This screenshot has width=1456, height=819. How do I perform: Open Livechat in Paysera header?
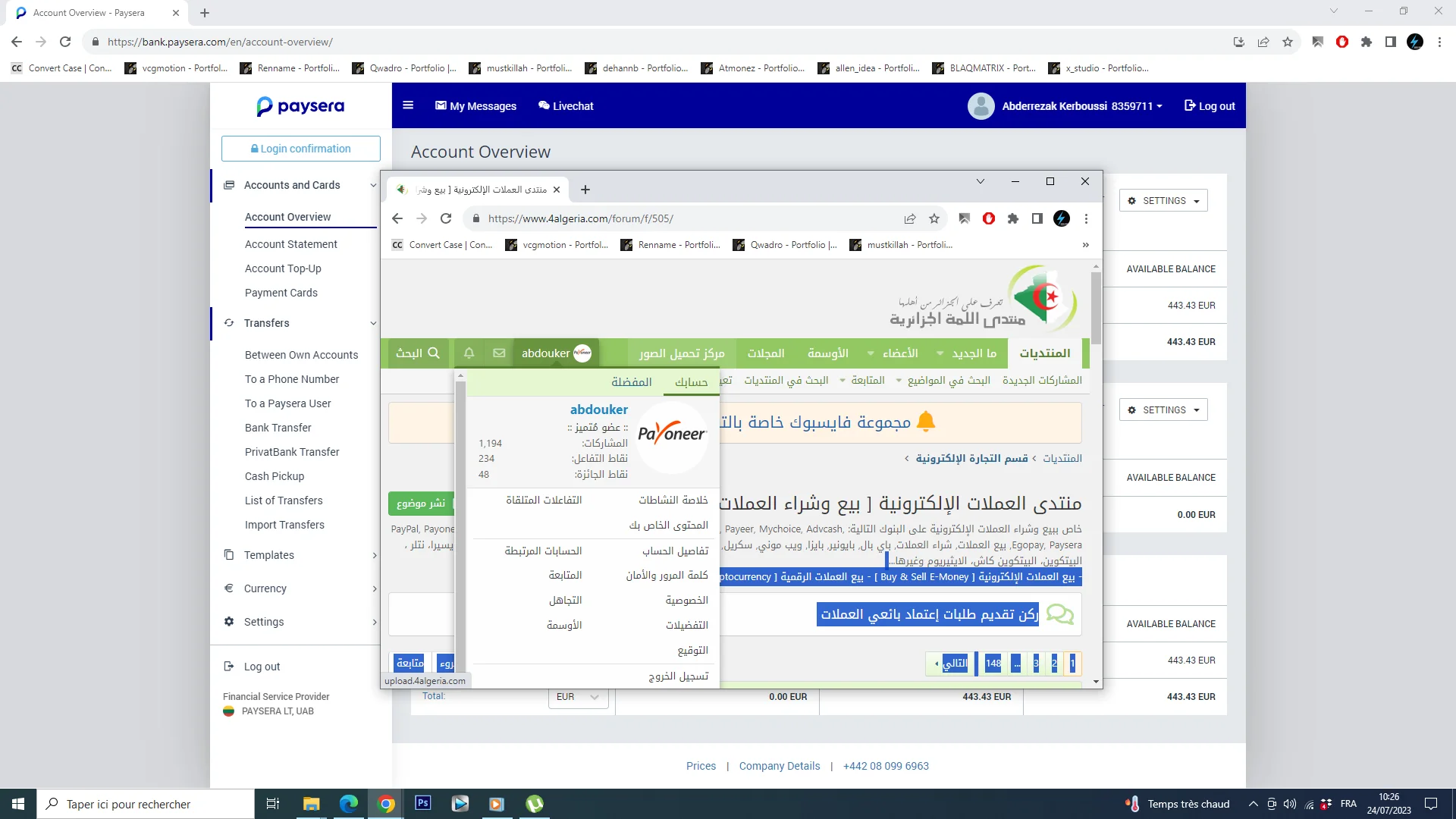566,106
